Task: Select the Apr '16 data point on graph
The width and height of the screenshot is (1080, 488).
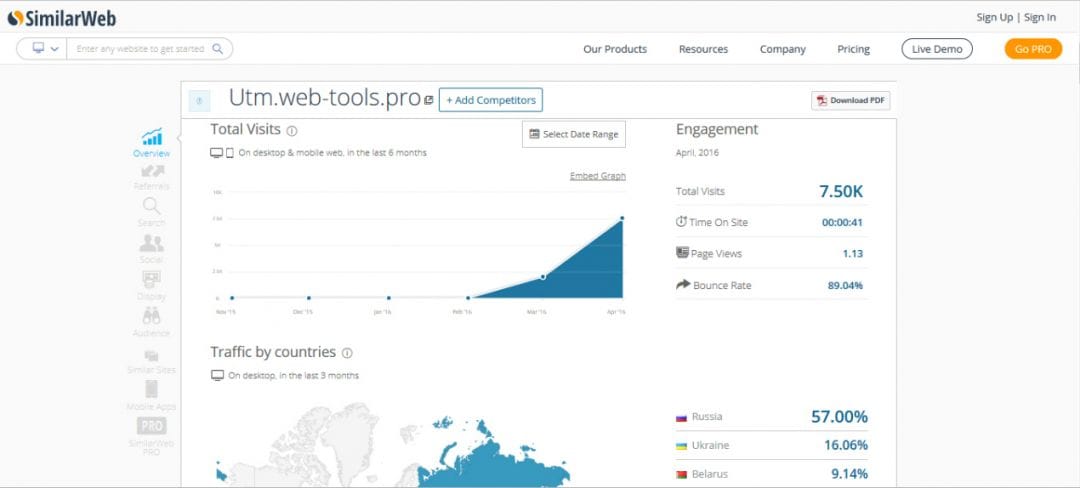Action: (622, 218)
